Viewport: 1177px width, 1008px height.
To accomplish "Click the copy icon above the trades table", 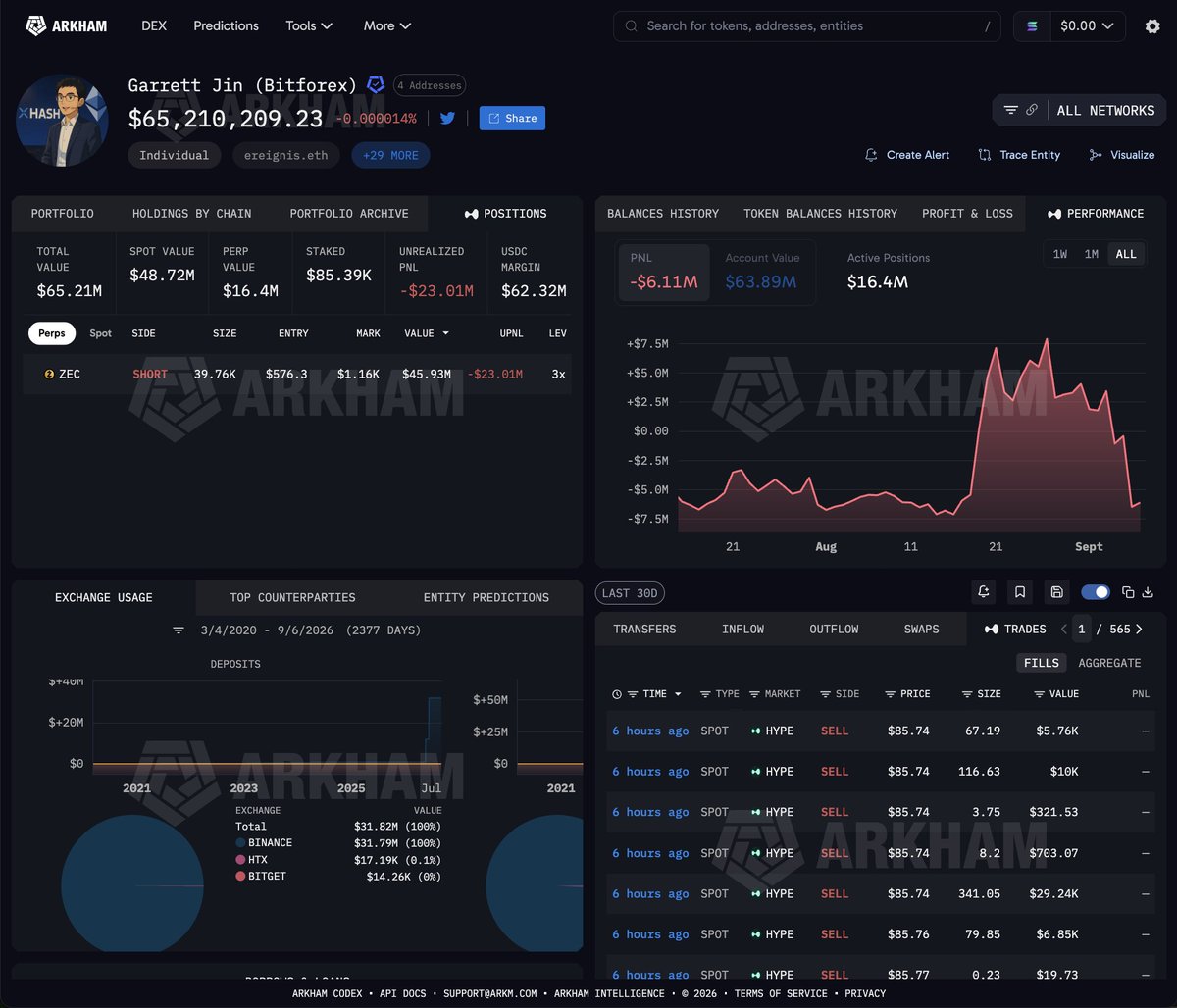I will [x=1128, y=592].
